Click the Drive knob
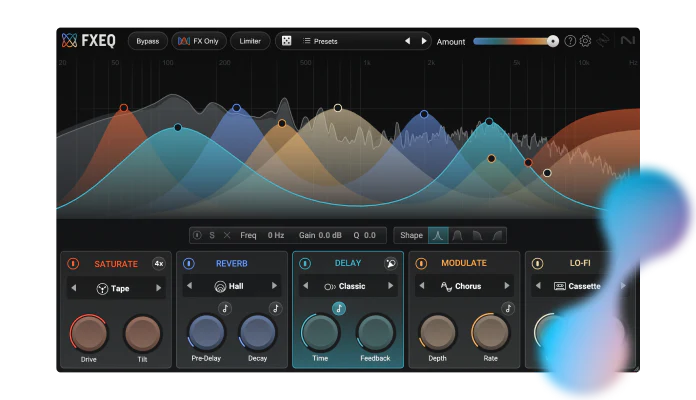The image size is (696, 400). point(89,333)
